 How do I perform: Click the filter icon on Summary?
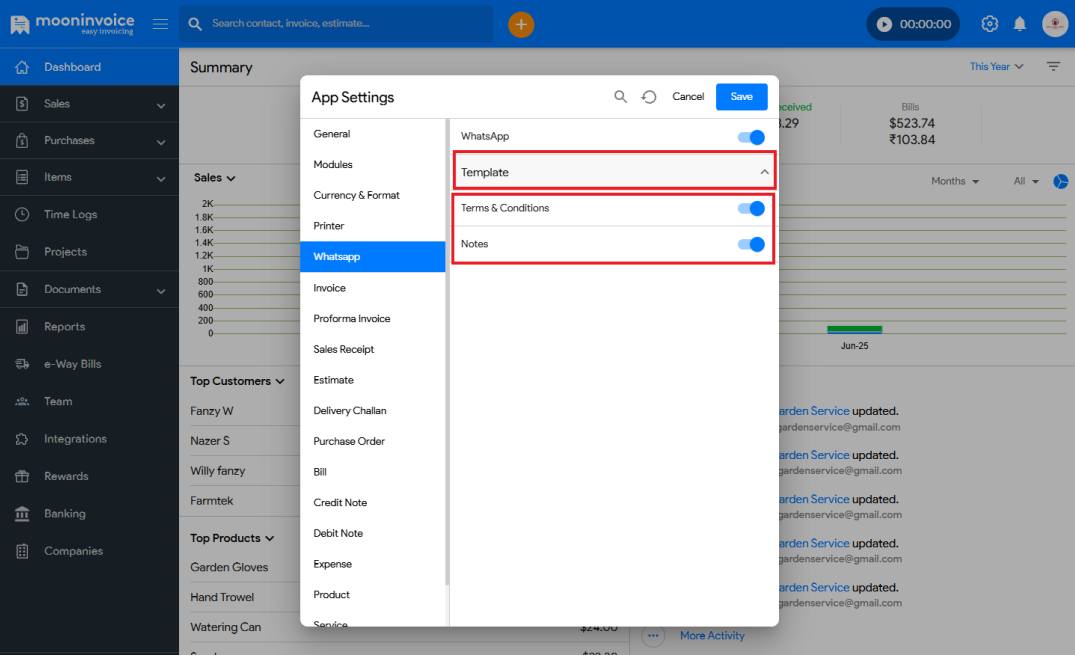point(1054,67)
